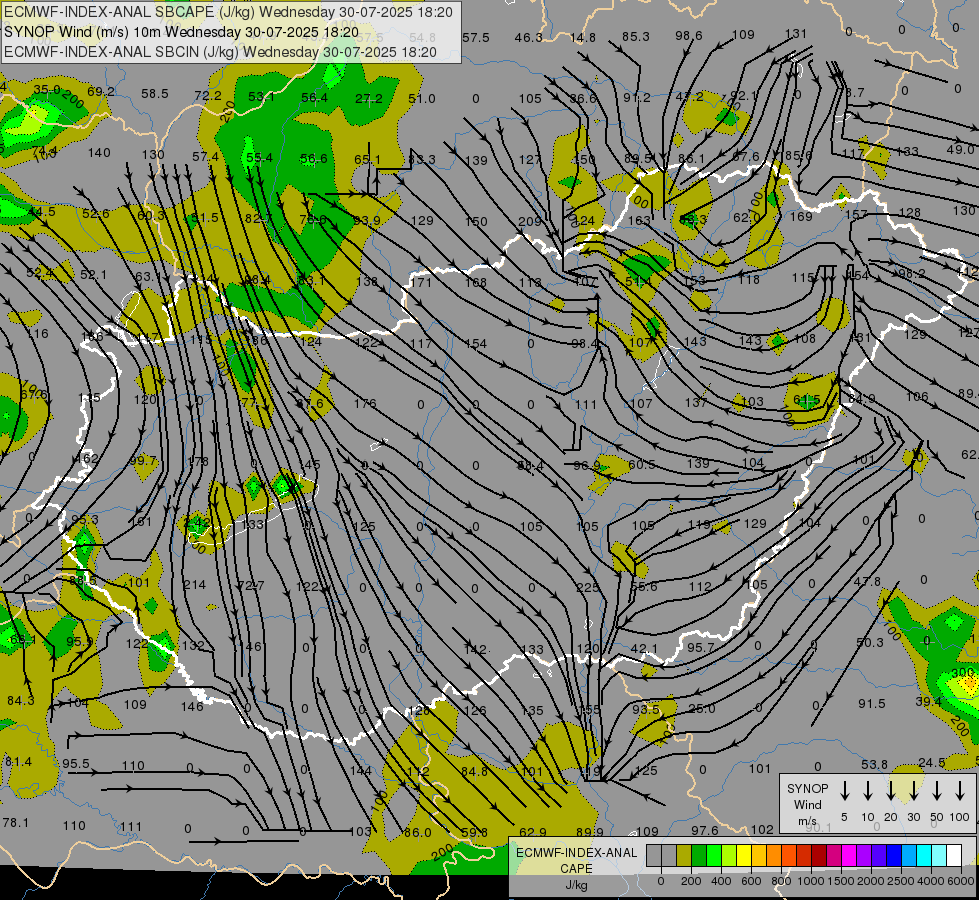Click the '214' value on the map
The width and height of the screenshot is (979, 900).
[194, 585]
